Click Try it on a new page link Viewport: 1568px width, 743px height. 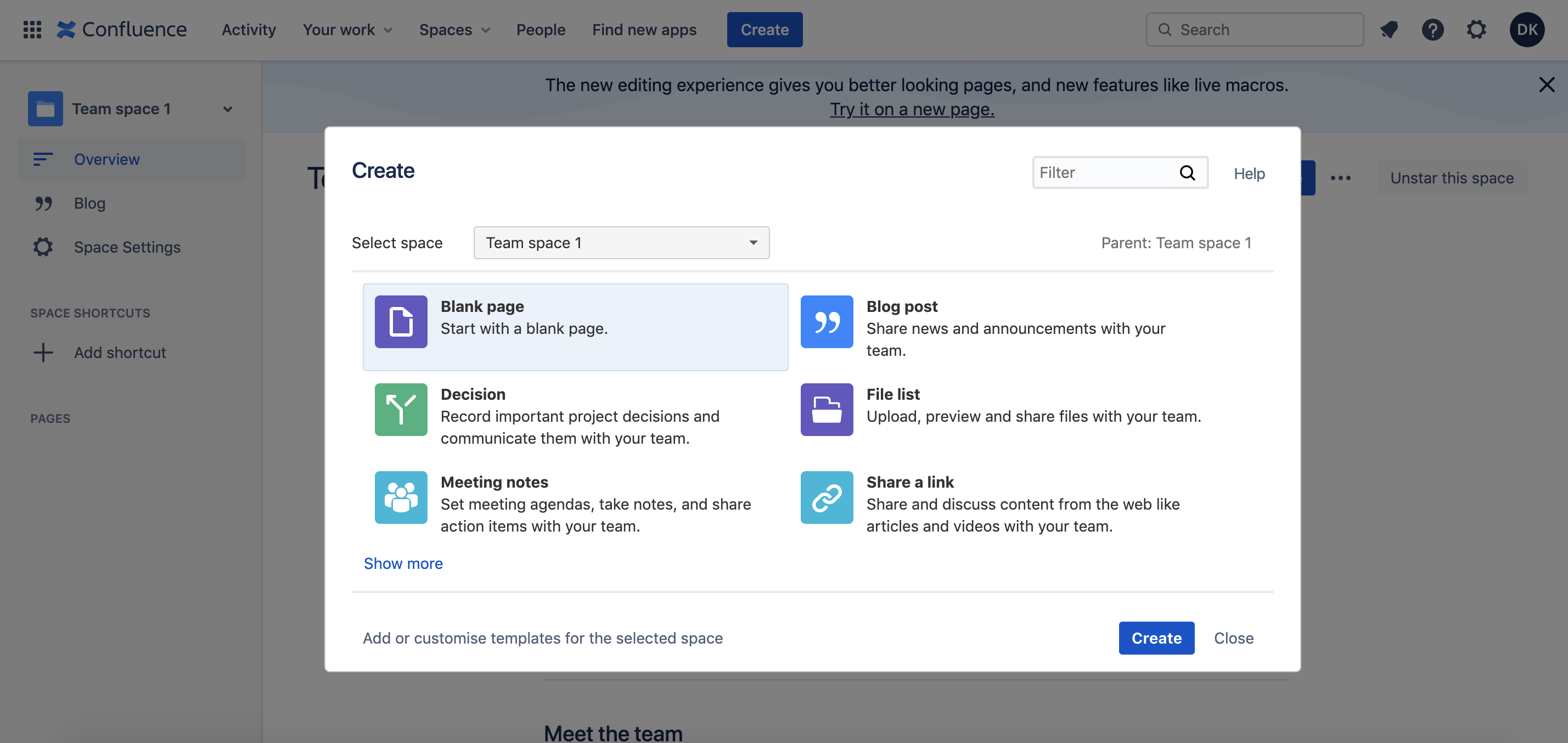912,109
